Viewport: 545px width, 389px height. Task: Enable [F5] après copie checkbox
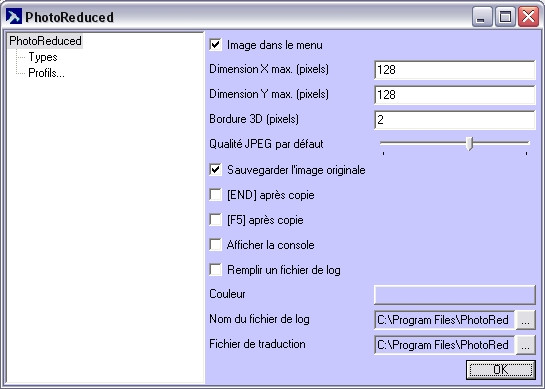pos(215,220)
